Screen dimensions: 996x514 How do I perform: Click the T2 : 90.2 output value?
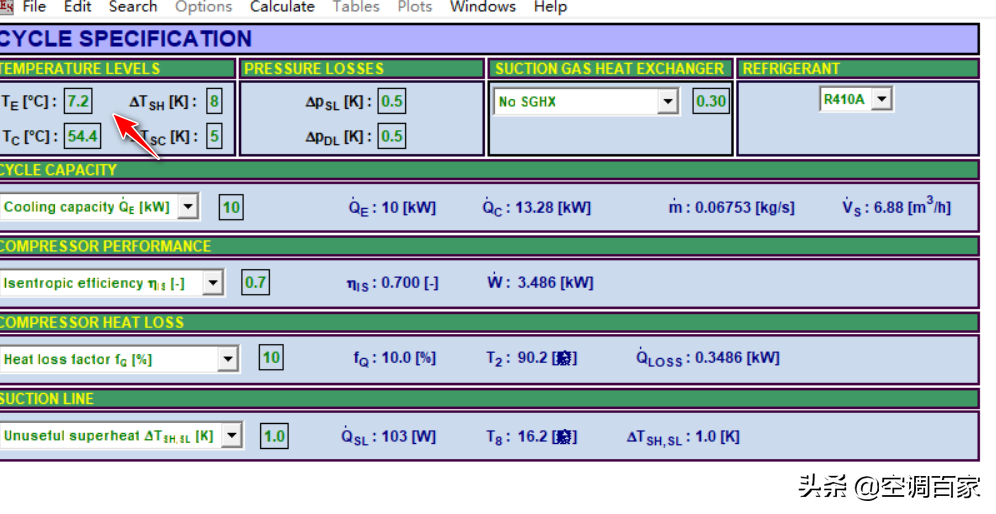[x=532, y=358]
